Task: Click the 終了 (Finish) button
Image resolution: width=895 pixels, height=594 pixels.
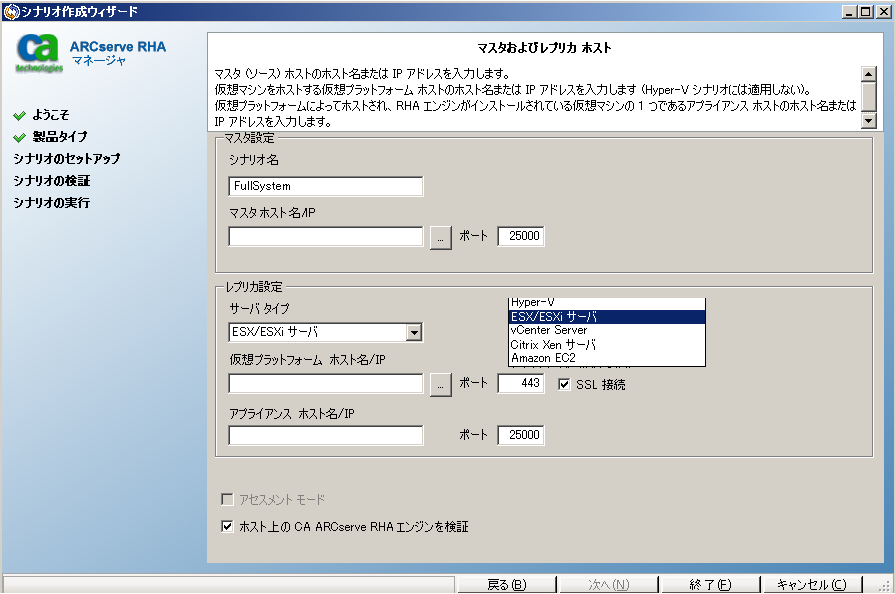Action: [x=705, y=583]
